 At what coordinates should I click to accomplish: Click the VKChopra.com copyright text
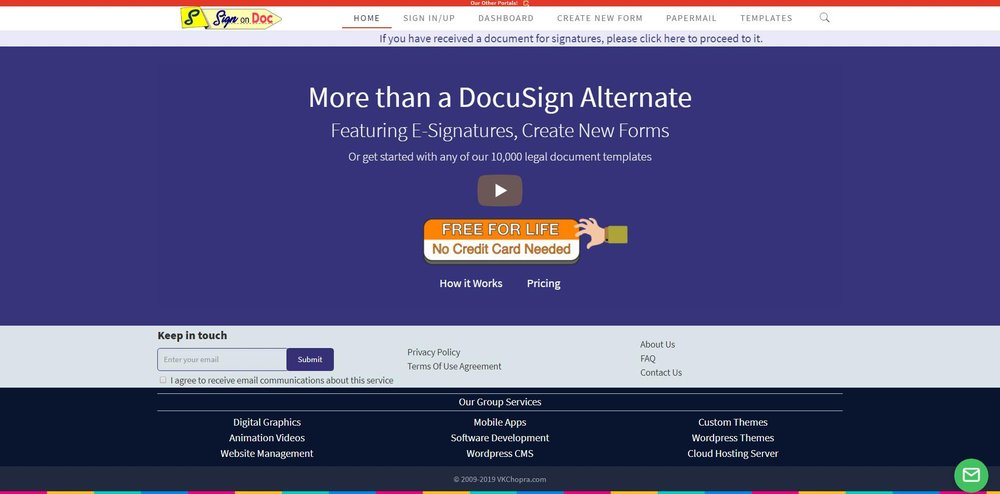(500, 479)
